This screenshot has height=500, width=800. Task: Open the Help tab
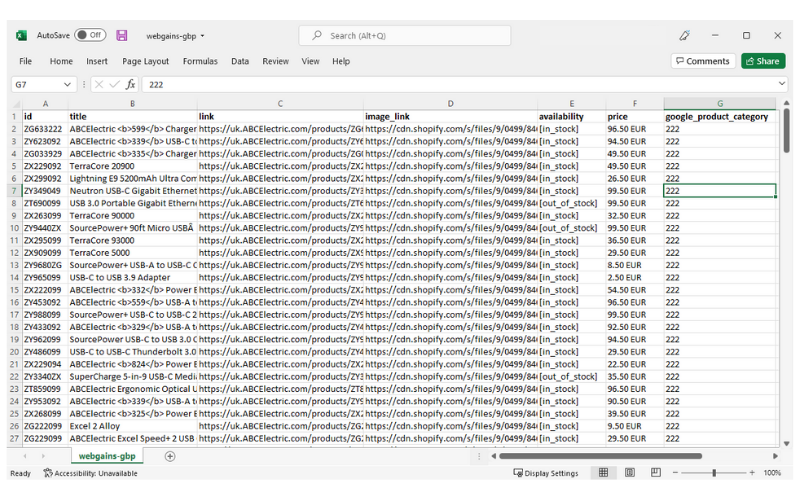[x=341, y=61]
